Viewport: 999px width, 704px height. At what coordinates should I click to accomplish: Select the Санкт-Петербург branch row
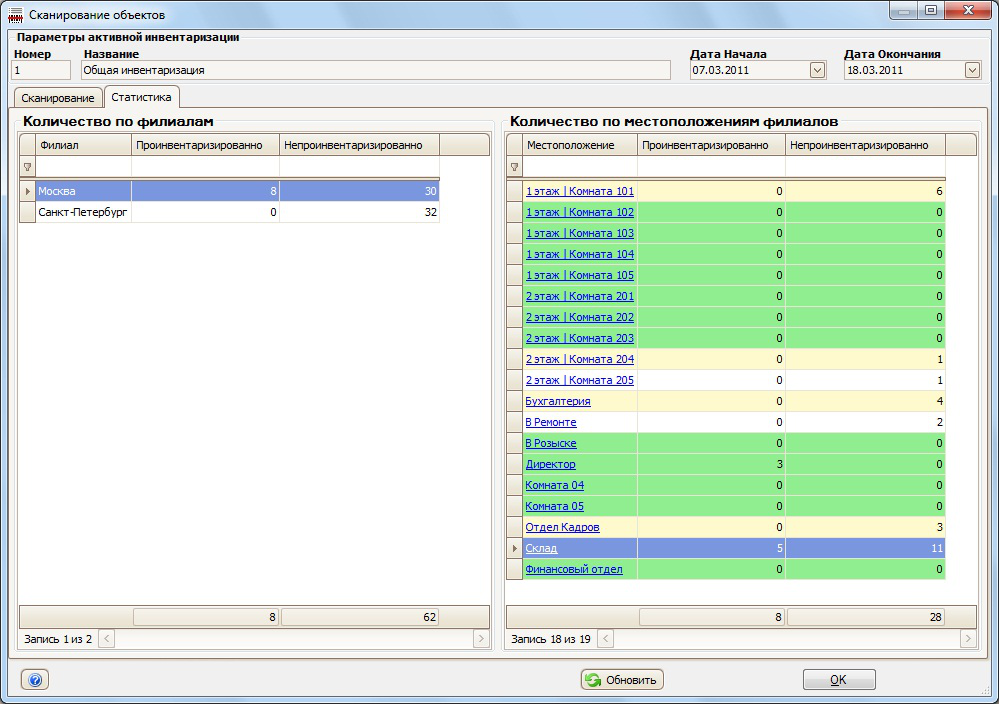[x=83, y=212]
